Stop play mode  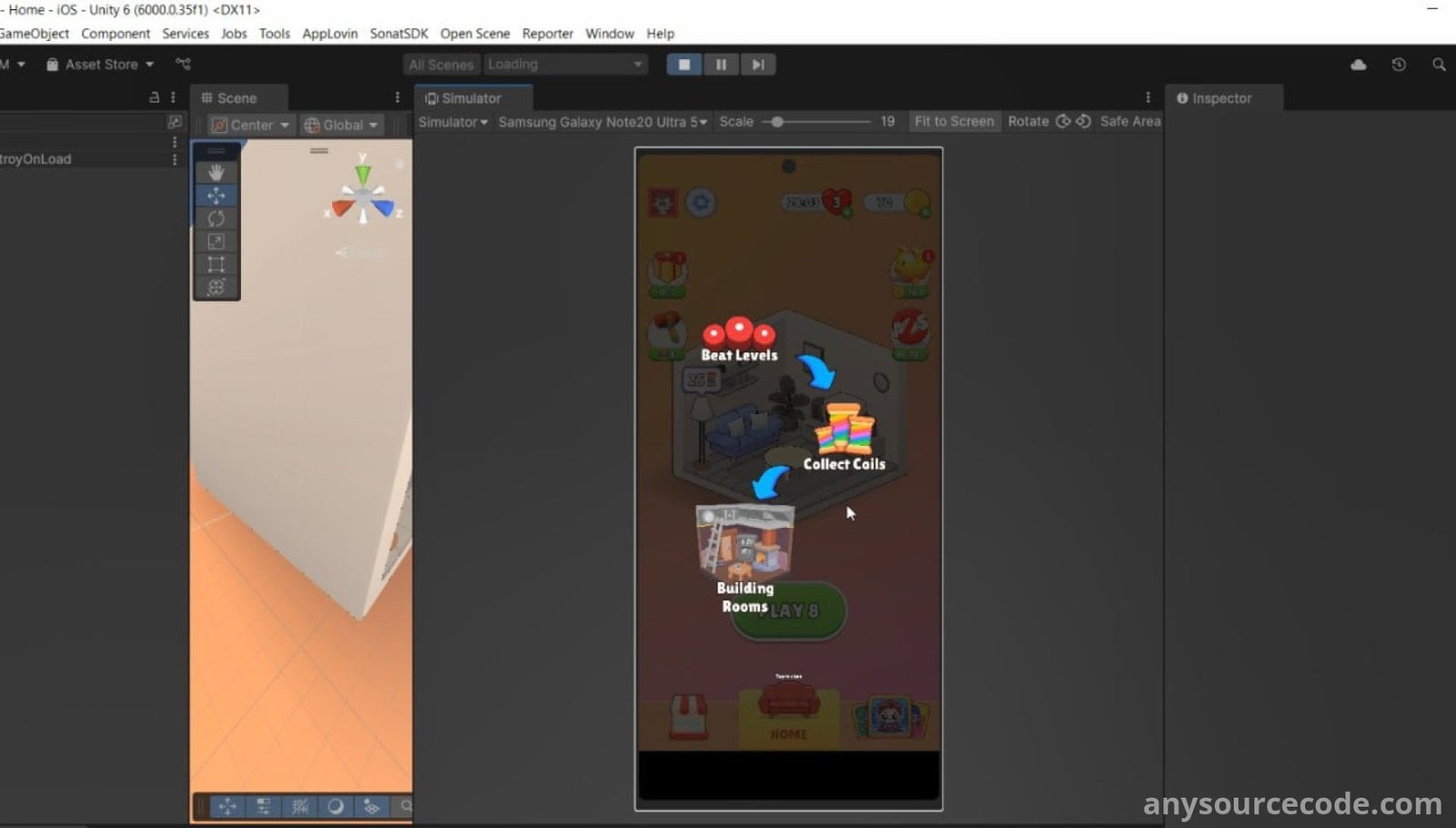click(684, 65)
